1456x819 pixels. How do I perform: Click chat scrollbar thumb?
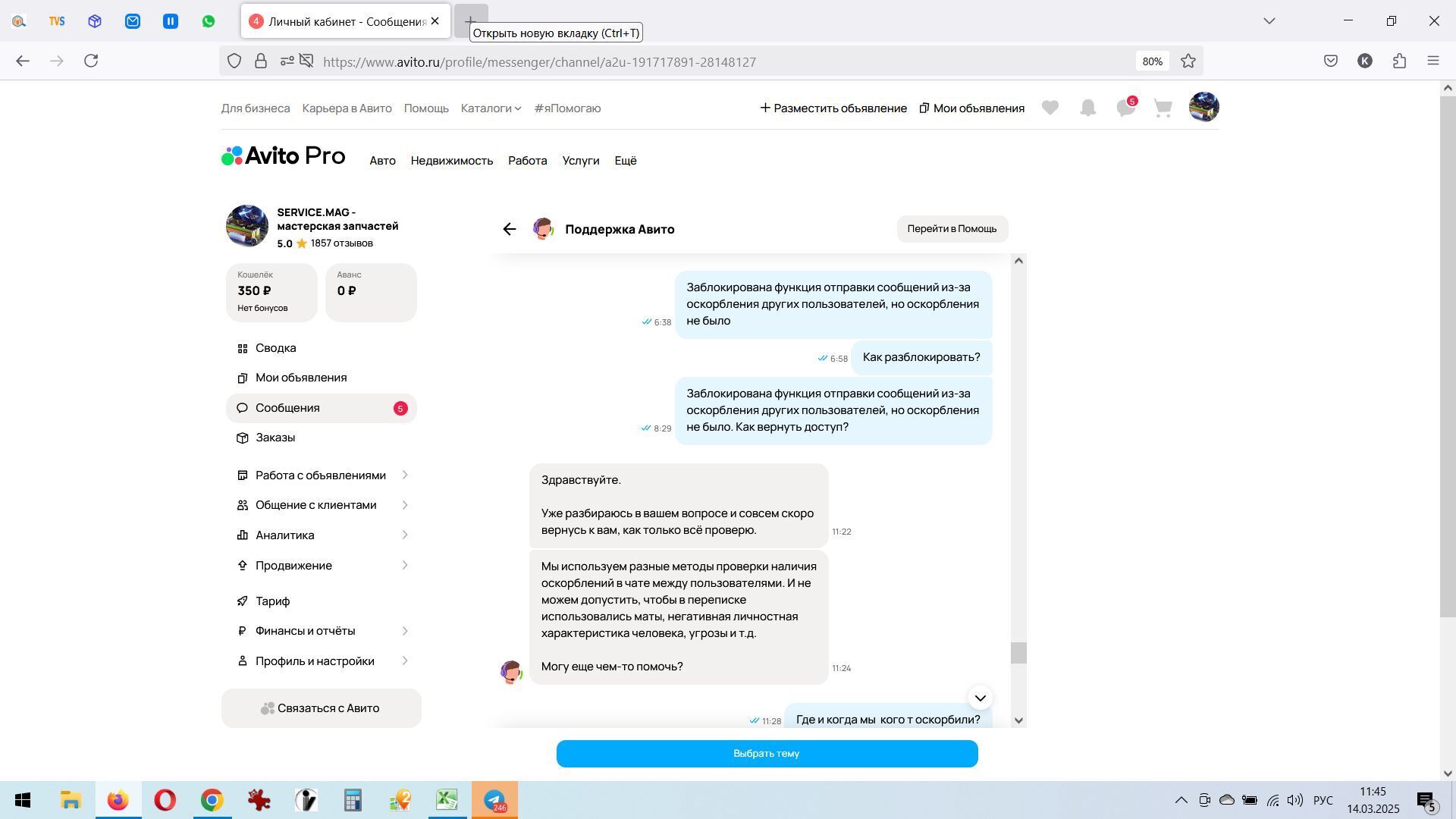pos(1018,653)
